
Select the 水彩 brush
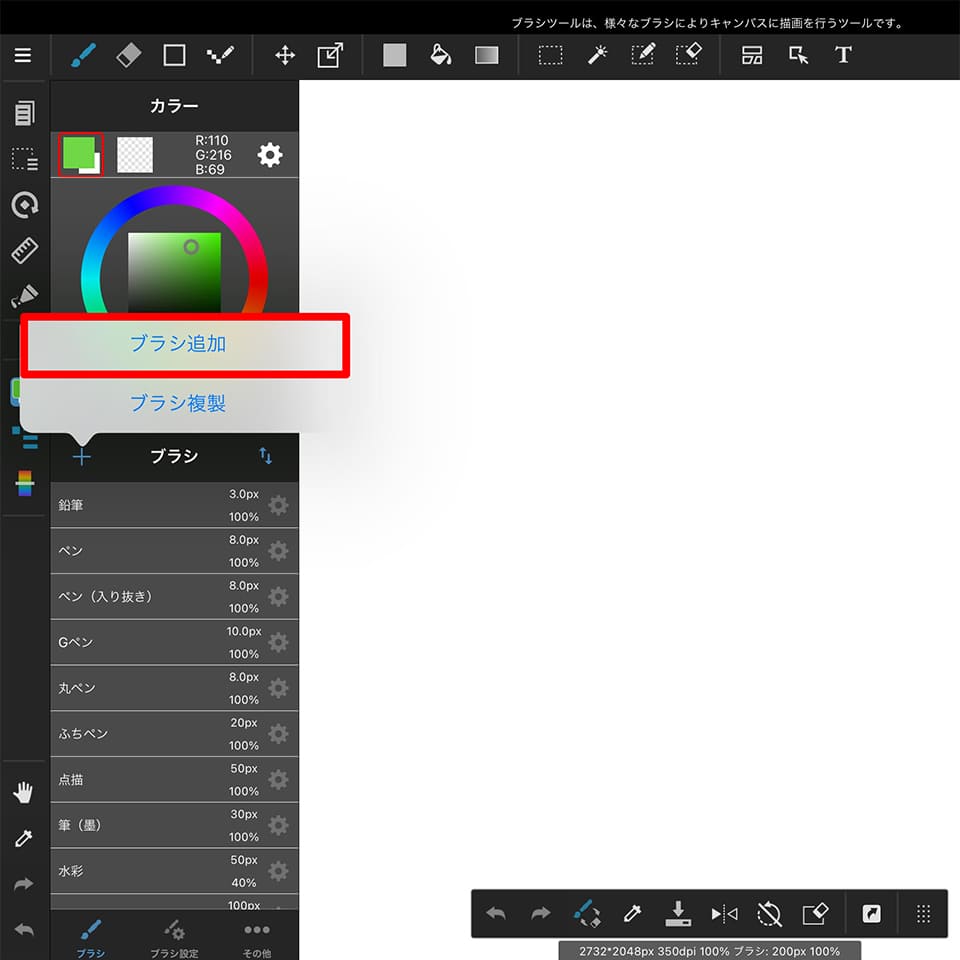174,871
